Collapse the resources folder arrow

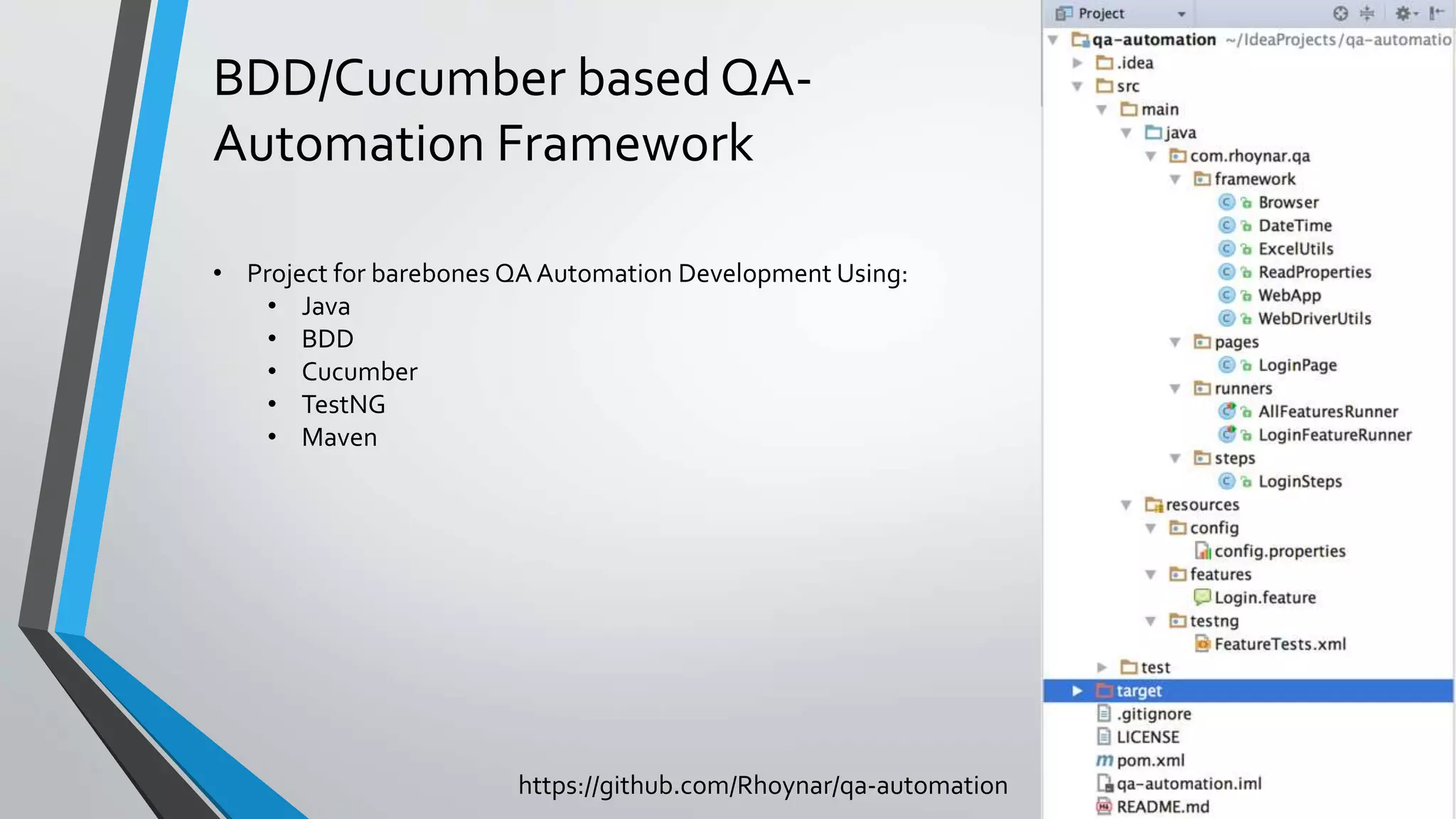coord(1126,505)
